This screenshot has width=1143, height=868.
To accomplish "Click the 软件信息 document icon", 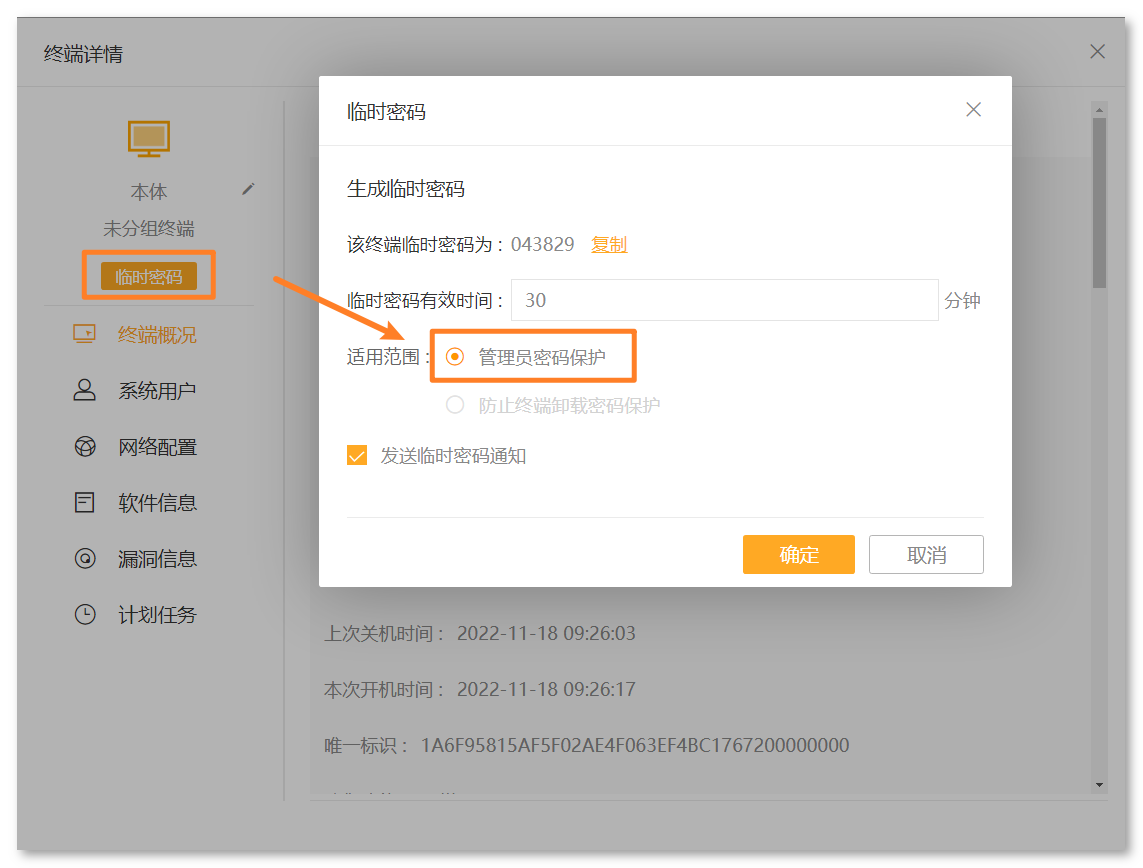I will tap(85, 502).
